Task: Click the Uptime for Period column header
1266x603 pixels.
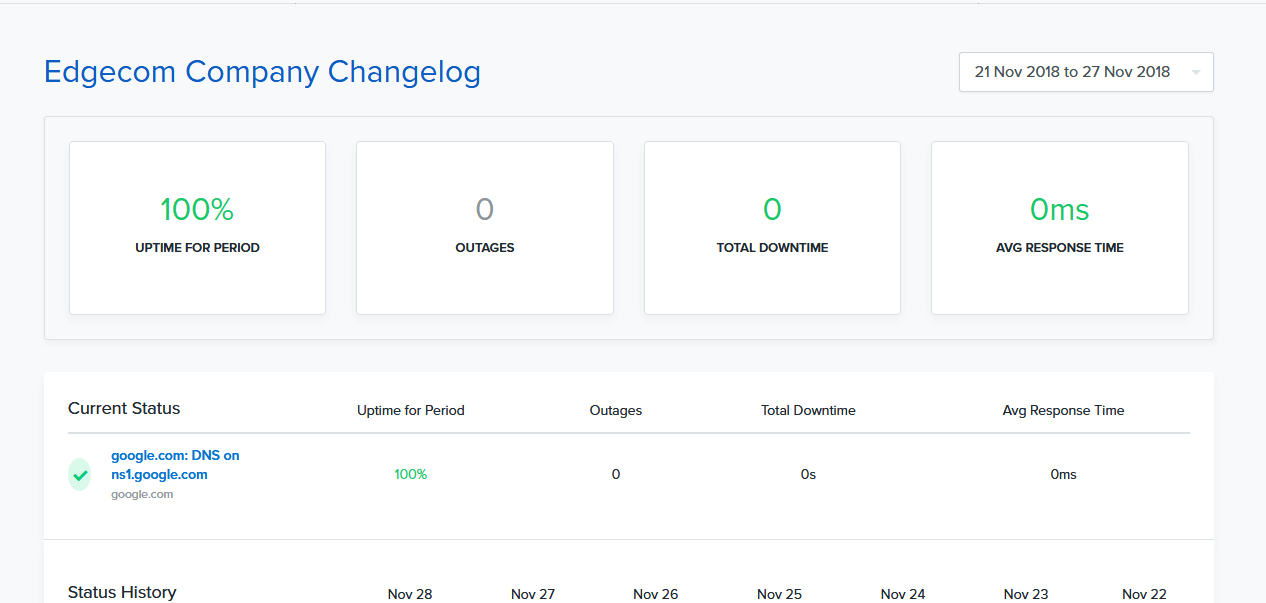Action: (x=411, y=410)
